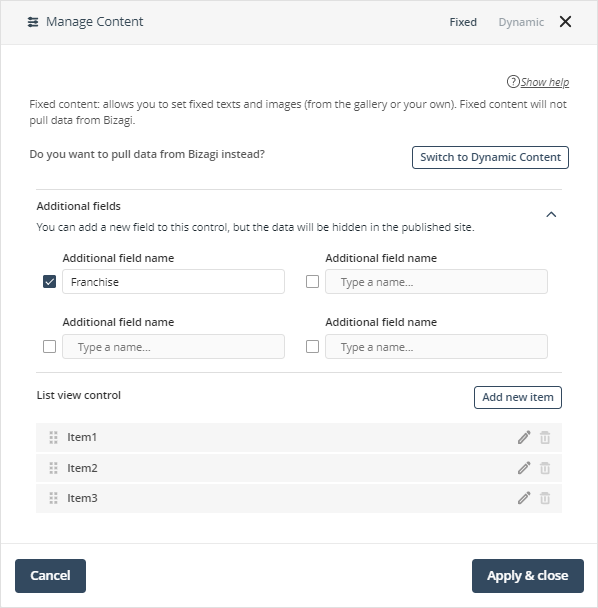Enable the empty field checkbox beside Franchise

coord(312,282)
